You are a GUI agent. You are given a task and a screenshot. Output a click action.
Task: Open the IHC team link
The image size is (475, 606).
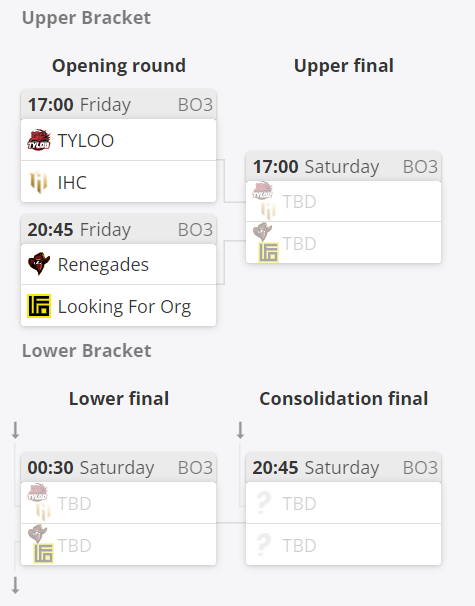[72, 182]
